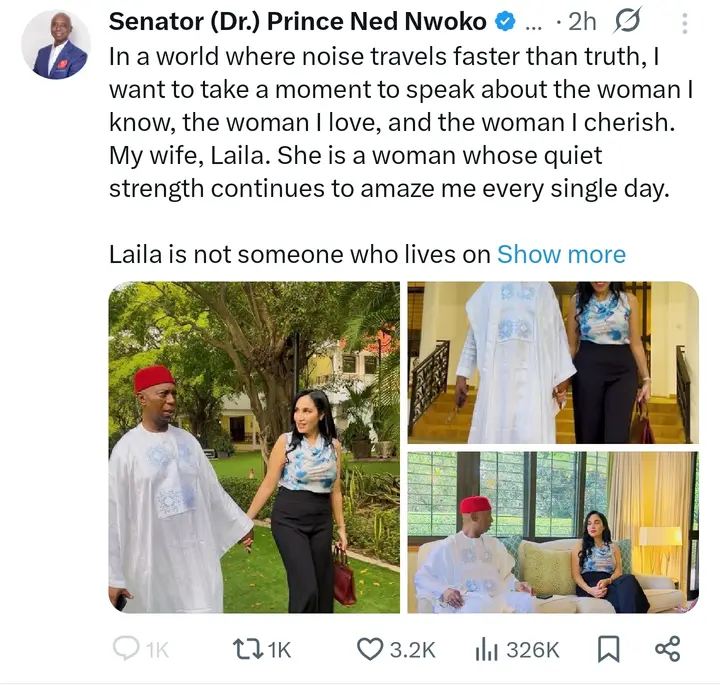Open the top-right staircase photo
Viewport: 720px width, 685px height.
coord(552,361)
